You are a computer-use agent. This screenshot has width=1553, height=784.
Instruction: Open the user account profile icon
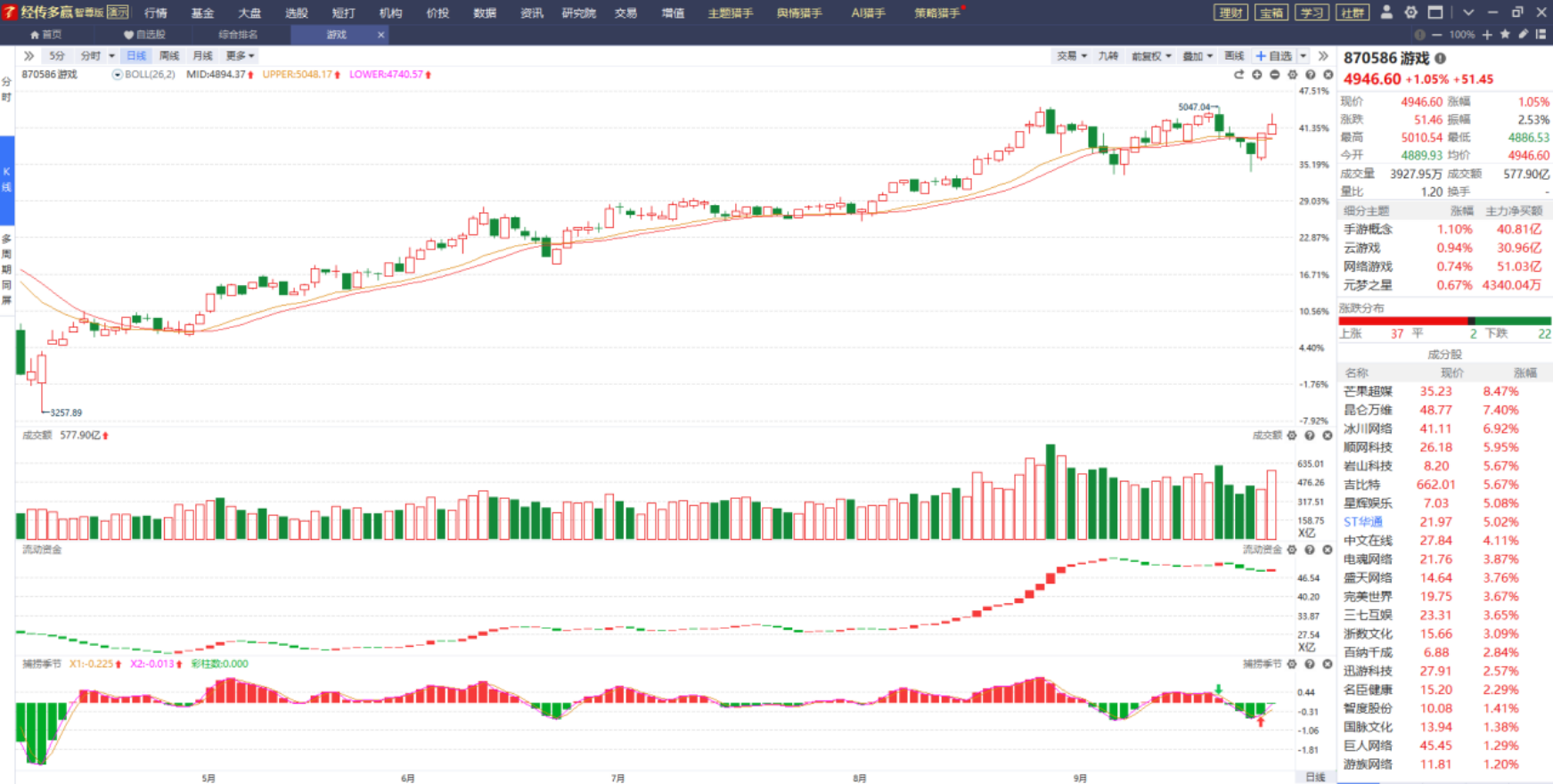[x=1386, y=12]
